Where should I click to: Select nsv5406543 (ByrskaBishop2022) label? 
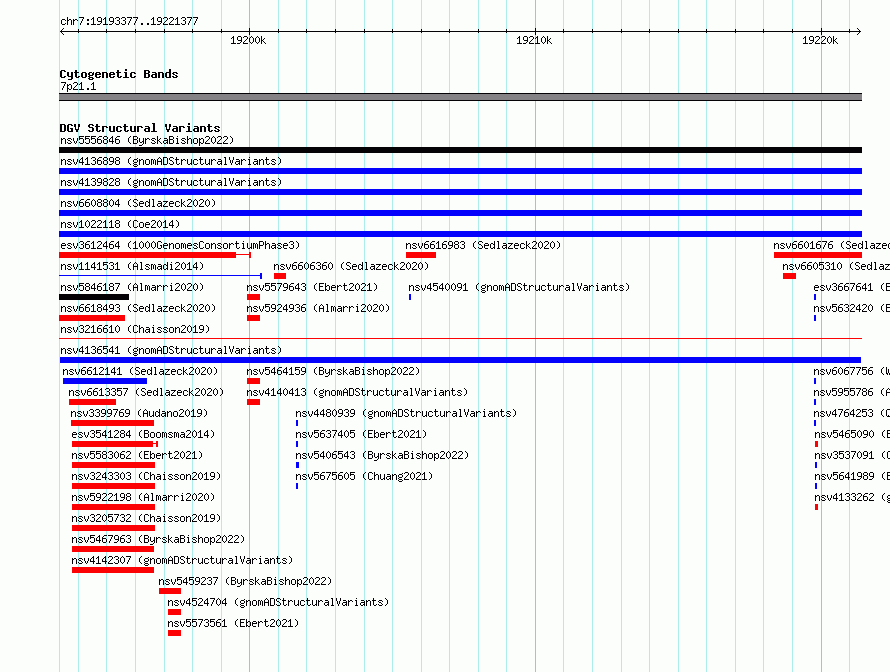382,455
